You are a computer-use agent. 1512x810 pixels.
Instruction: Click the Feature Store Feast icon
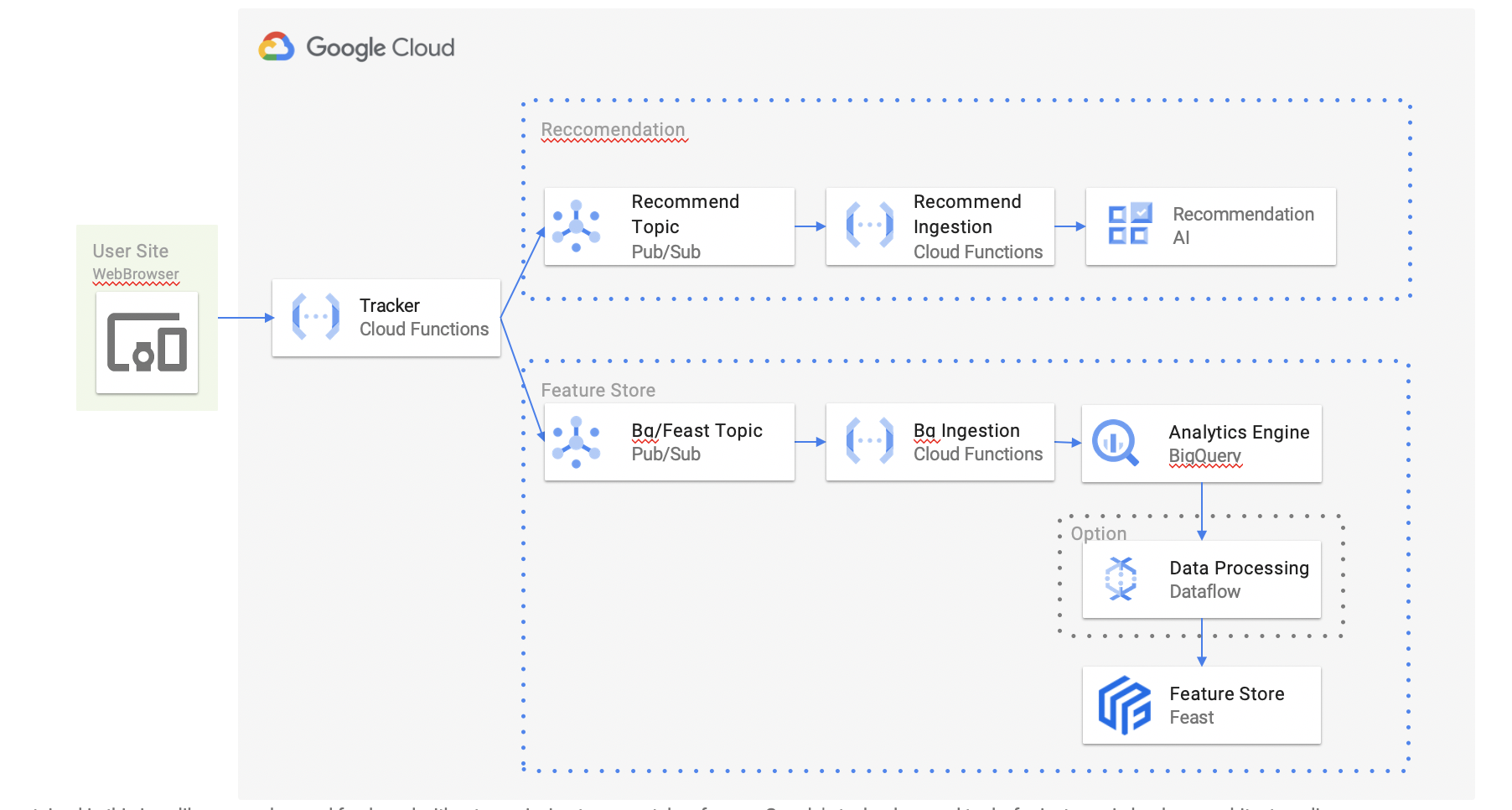pos(1125,705)
